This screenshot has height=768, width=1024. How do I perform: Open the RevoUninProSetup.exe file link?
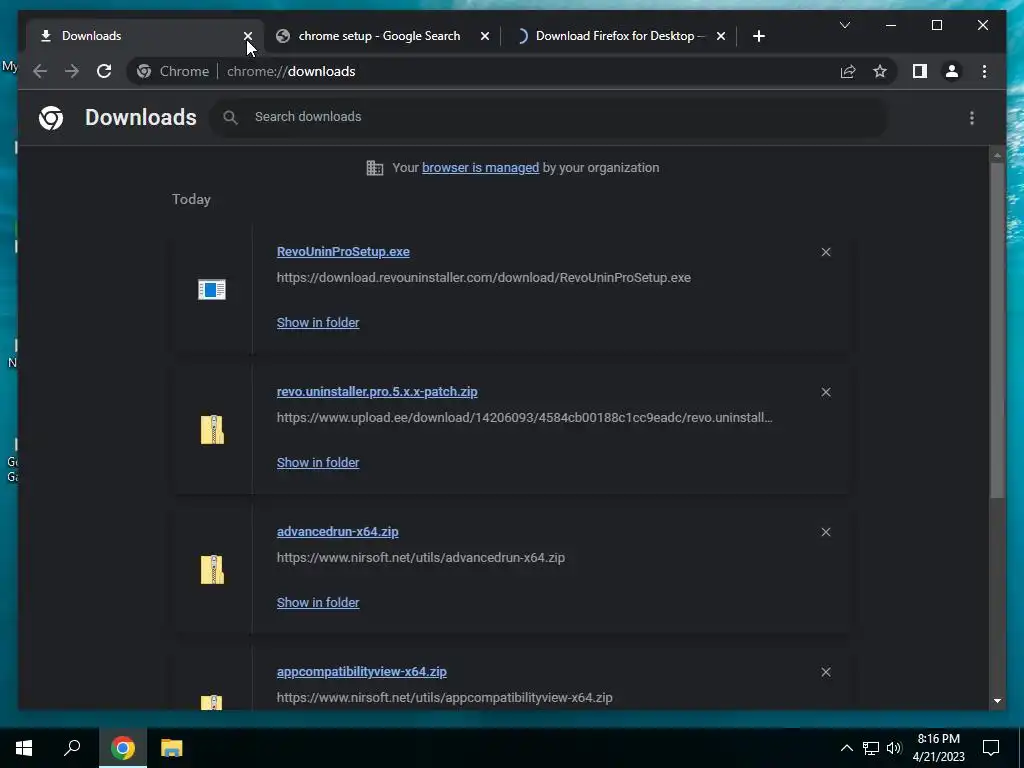pos(343,252)
